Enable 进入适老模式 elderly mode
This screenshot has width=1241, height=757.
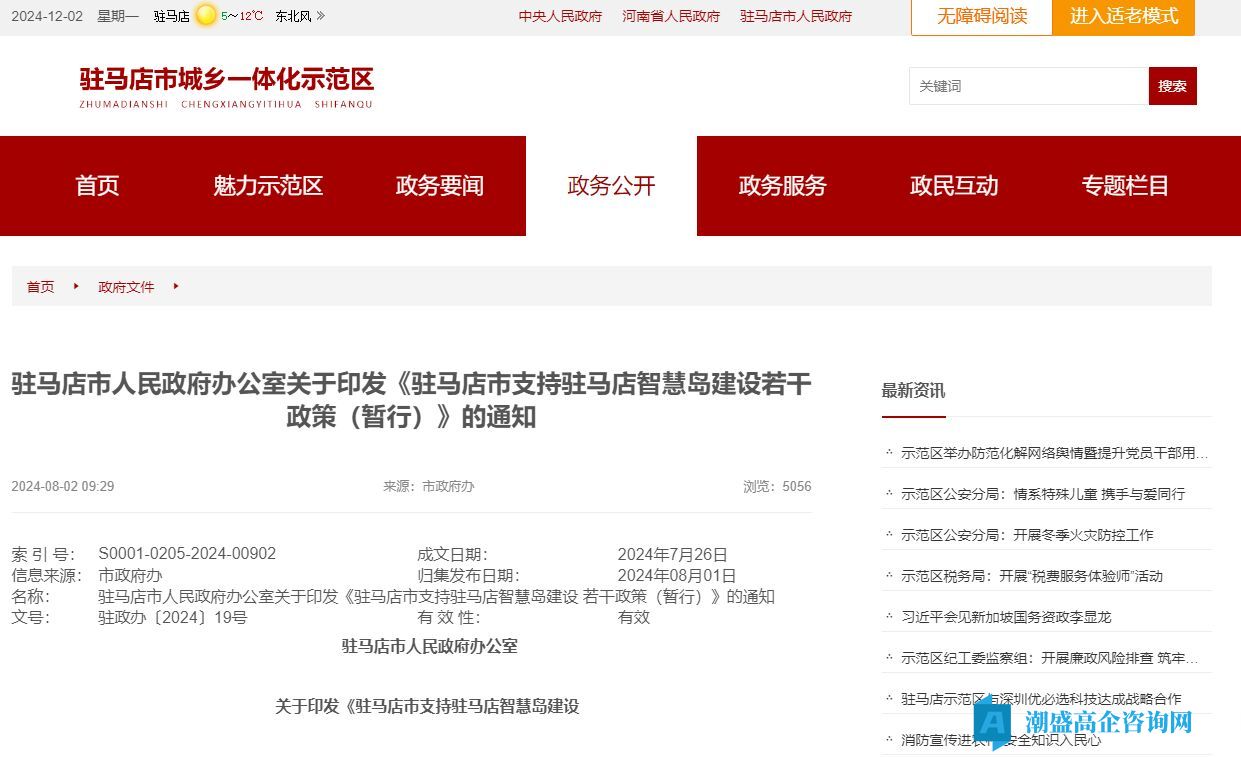click(x=1124, y=17)
